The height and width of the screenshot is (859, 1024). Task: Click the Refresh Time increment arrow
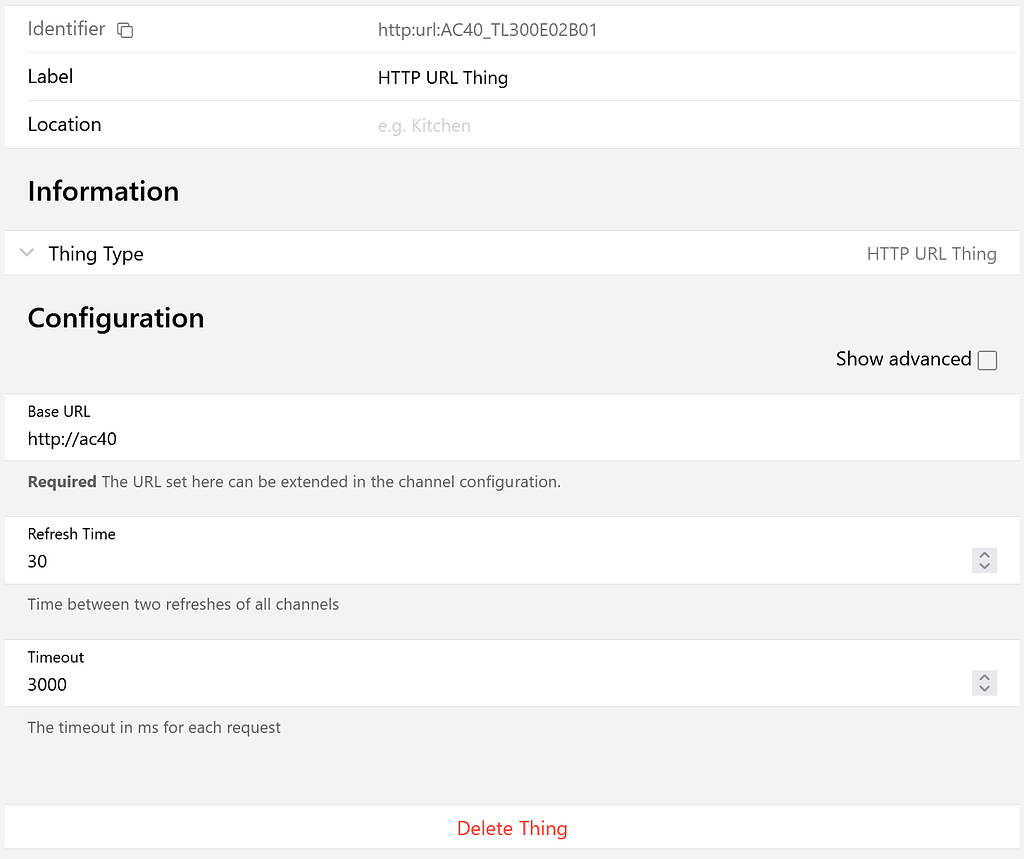[x=984, y=555]
